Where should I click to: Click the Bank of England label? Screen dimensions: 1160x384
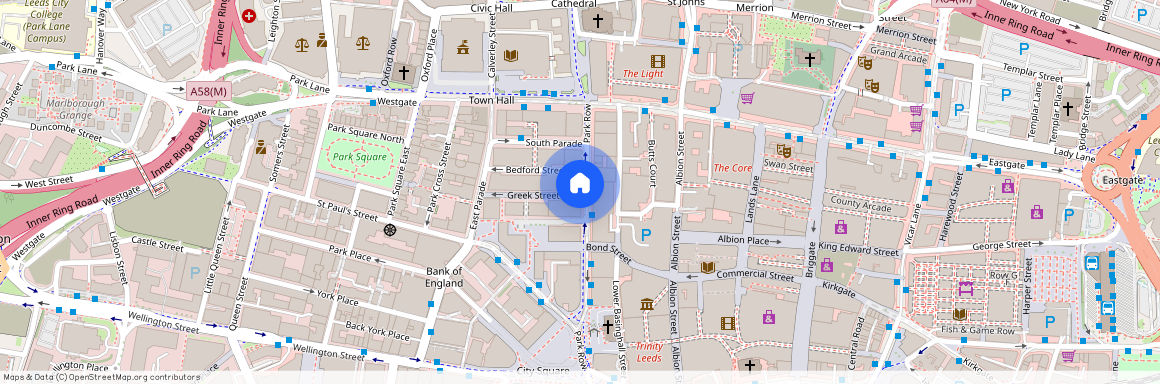444,277
